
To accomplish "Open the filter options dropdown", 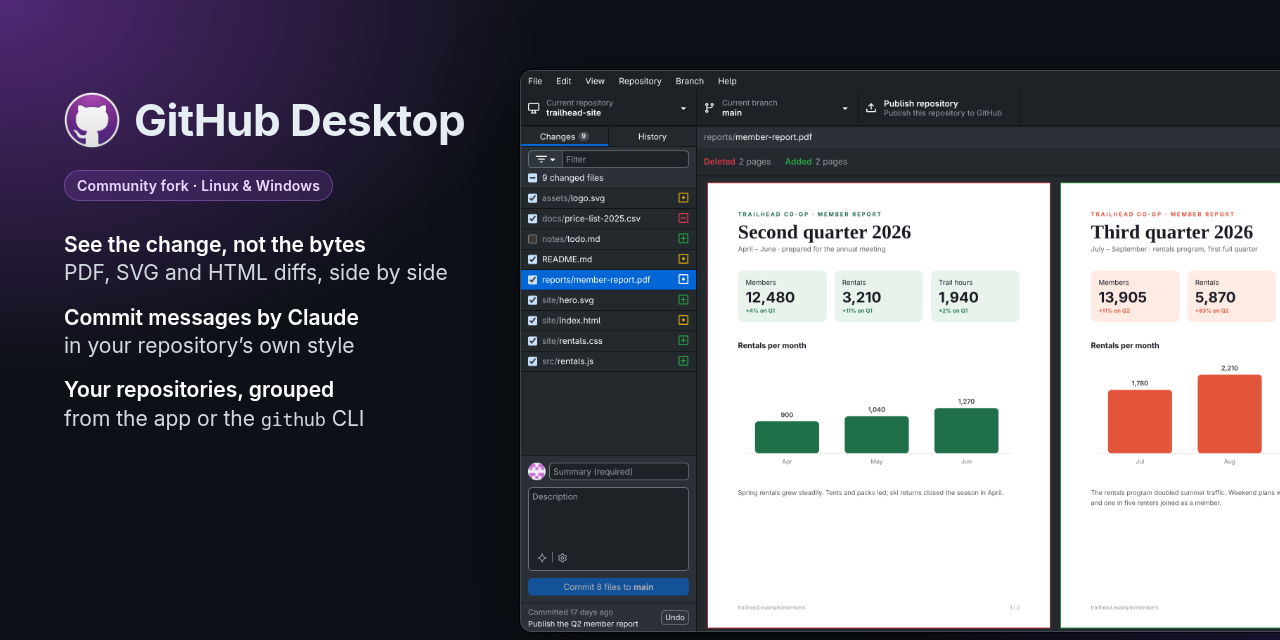I will click(x=545, y=159).
